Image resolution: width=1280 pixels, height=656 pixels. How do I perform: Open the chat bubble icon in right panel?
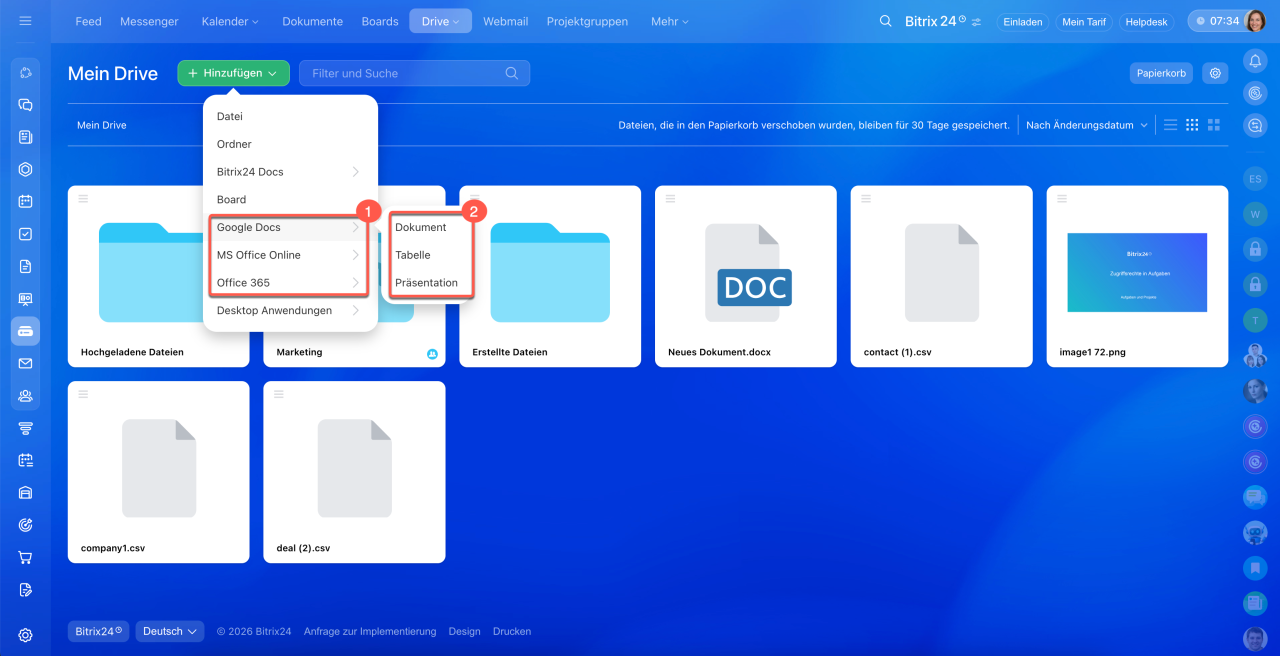tap(1255, 497)
